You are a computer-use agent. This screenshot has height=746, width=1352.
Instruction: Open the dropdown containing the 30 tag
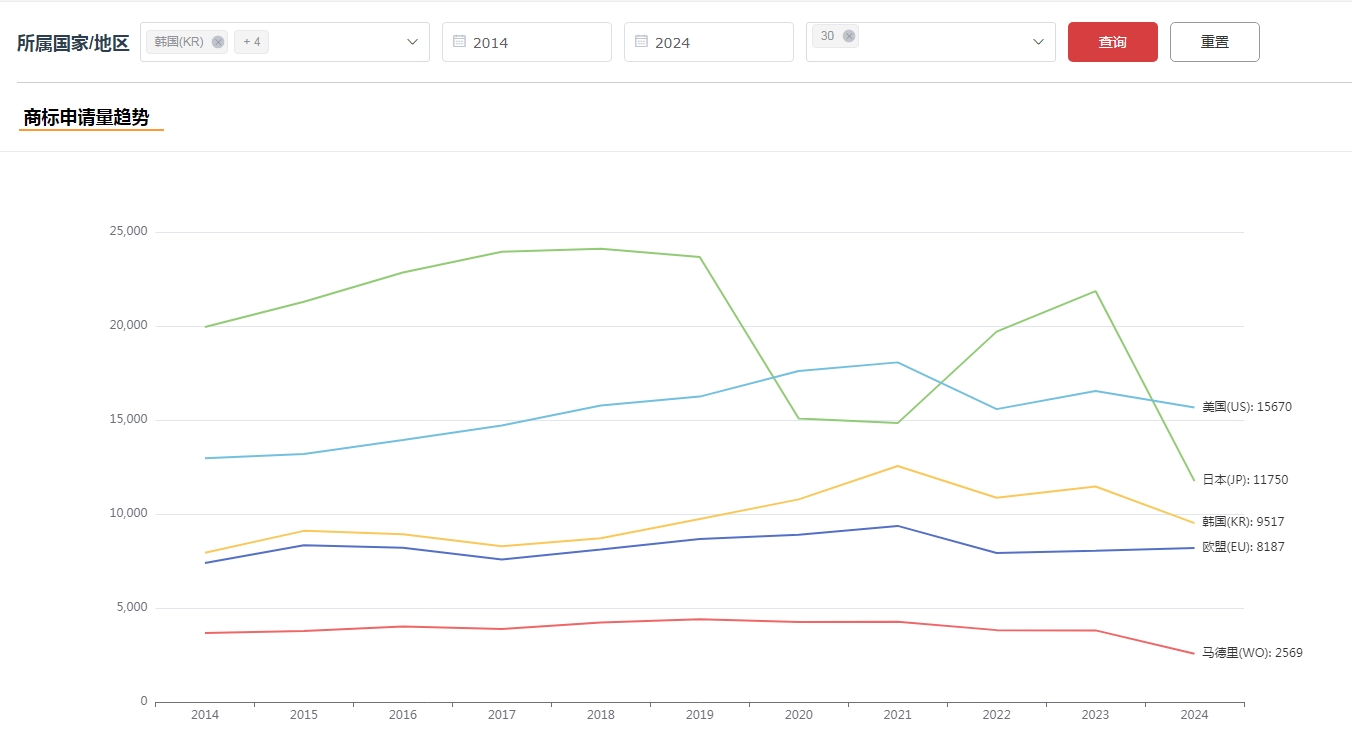pyautogui.click(x=1038, y=42)
